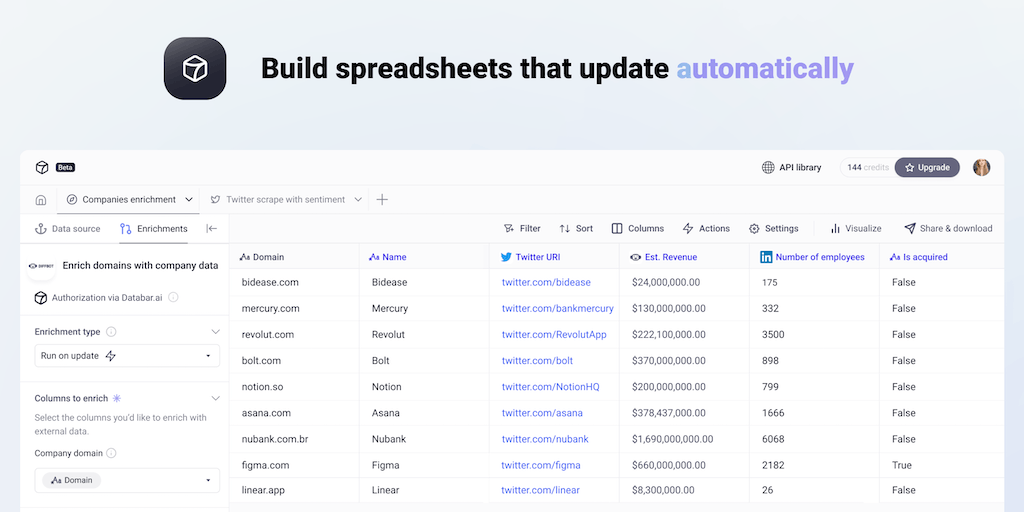Switch to Data source tab

pyautogui.click(x=68, y=228)
